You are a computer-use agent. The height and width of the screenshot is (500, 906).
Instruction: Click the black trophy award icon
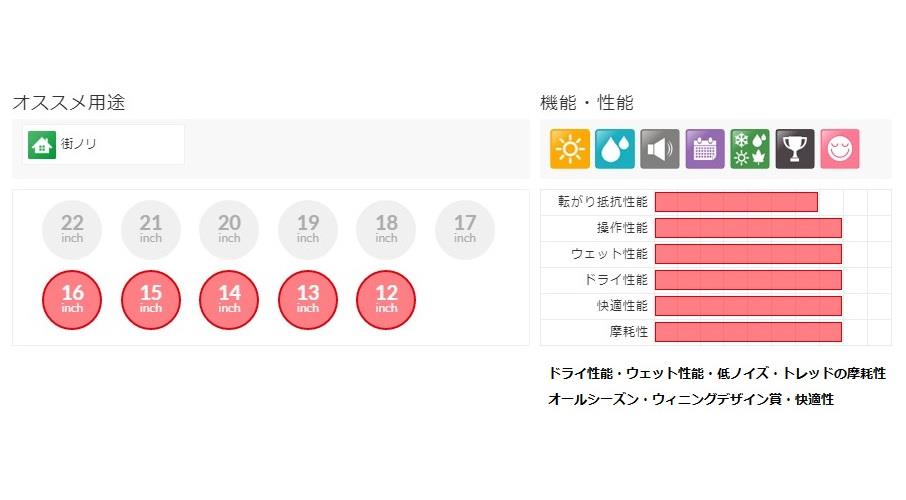coord(795,149)
